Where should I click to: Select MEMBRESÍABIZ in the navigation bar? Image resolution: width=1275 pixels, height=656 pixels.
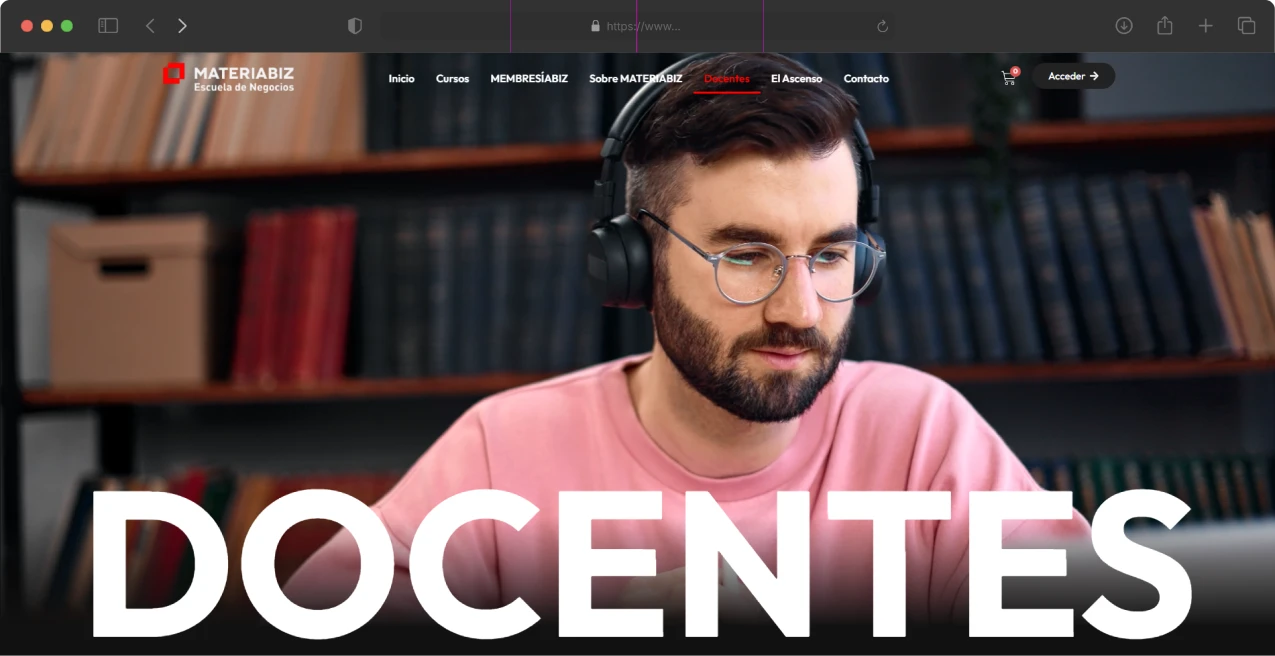click(x=529, y=79)
